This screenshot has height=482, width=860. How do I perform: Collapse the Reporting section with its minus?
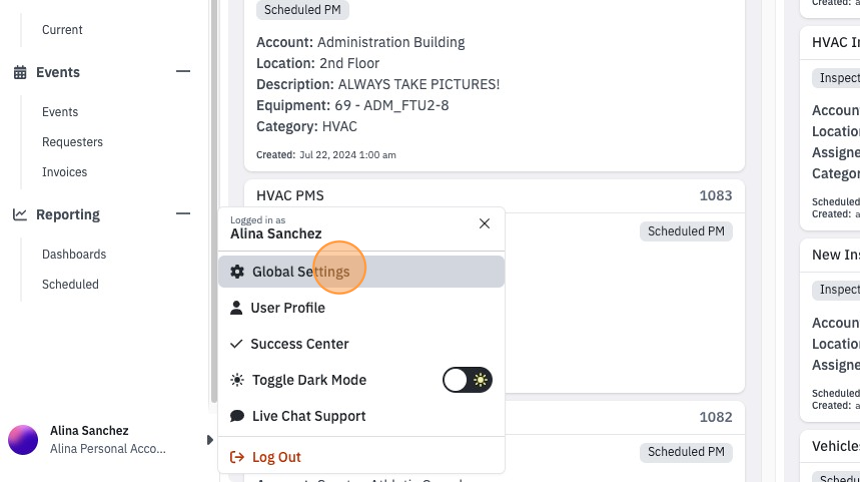pos(183,214)
